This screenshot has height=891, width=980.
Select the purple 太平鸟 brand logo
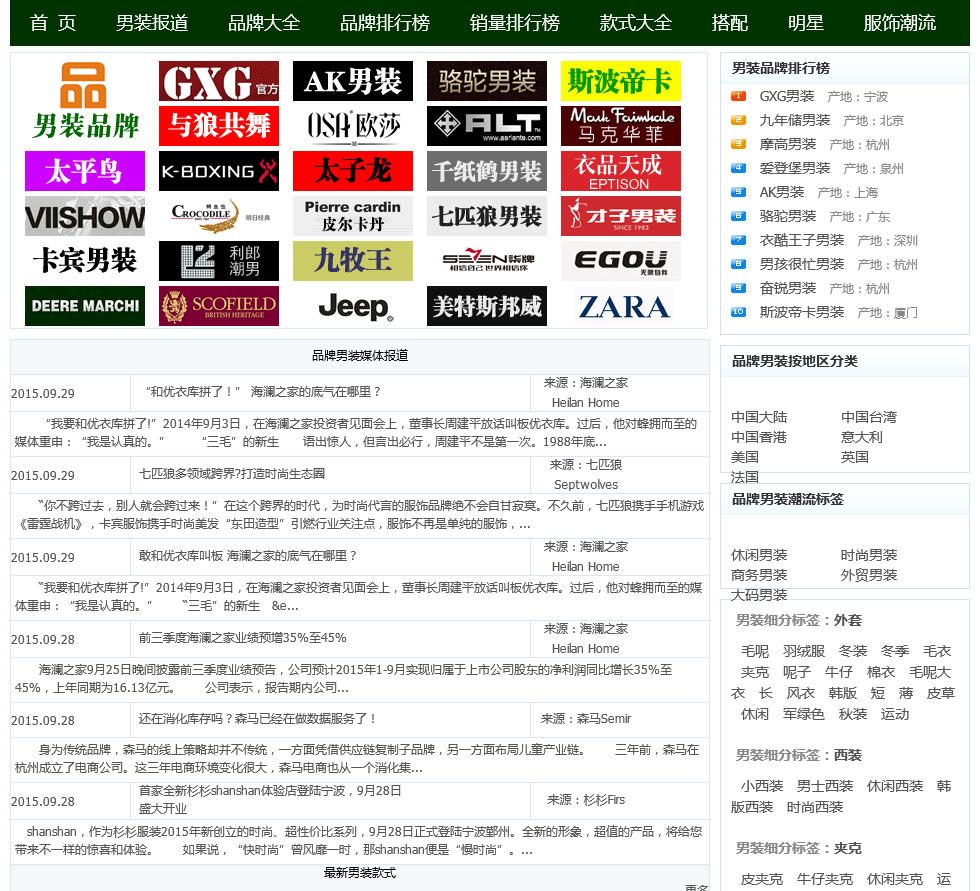tap(85, 171)
